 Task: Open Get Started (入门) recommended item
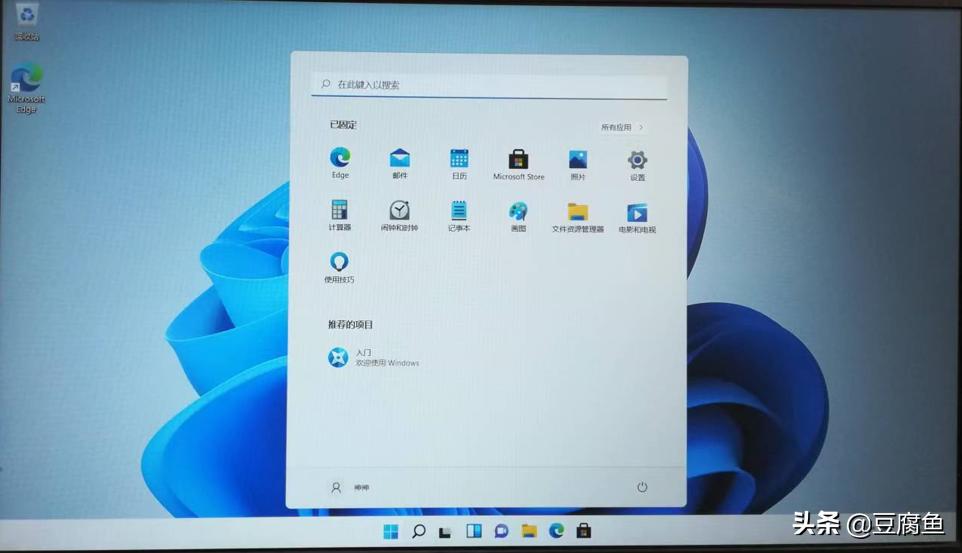point(374,357)
